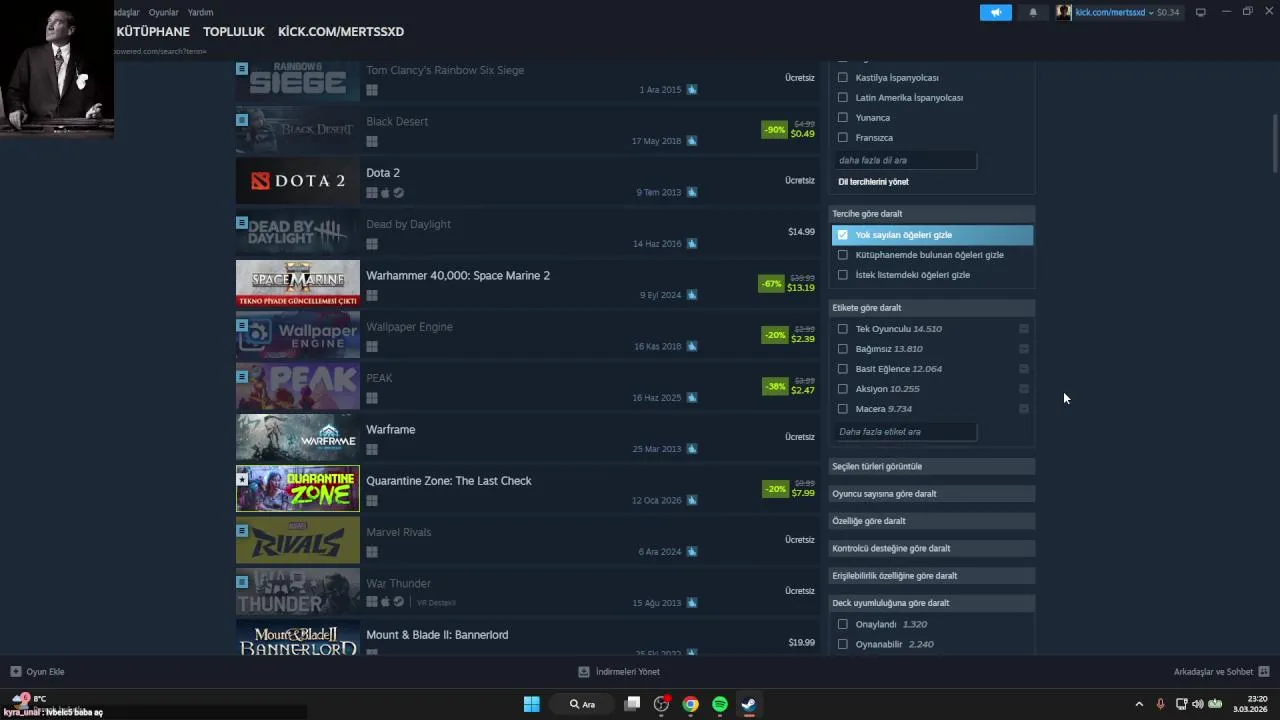
Task: Check Kütüphanemde bulunan öğeleri gizle
Action: (x=843, y=255)
